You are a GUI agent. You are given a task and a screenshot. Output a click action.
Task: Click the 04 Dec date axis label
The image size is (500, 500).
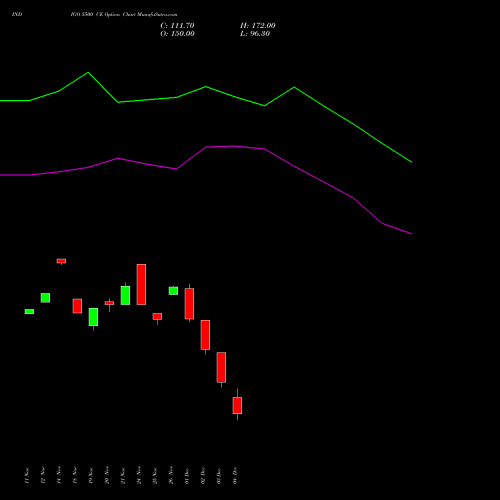pyautogui.click(x=235, y=475)
